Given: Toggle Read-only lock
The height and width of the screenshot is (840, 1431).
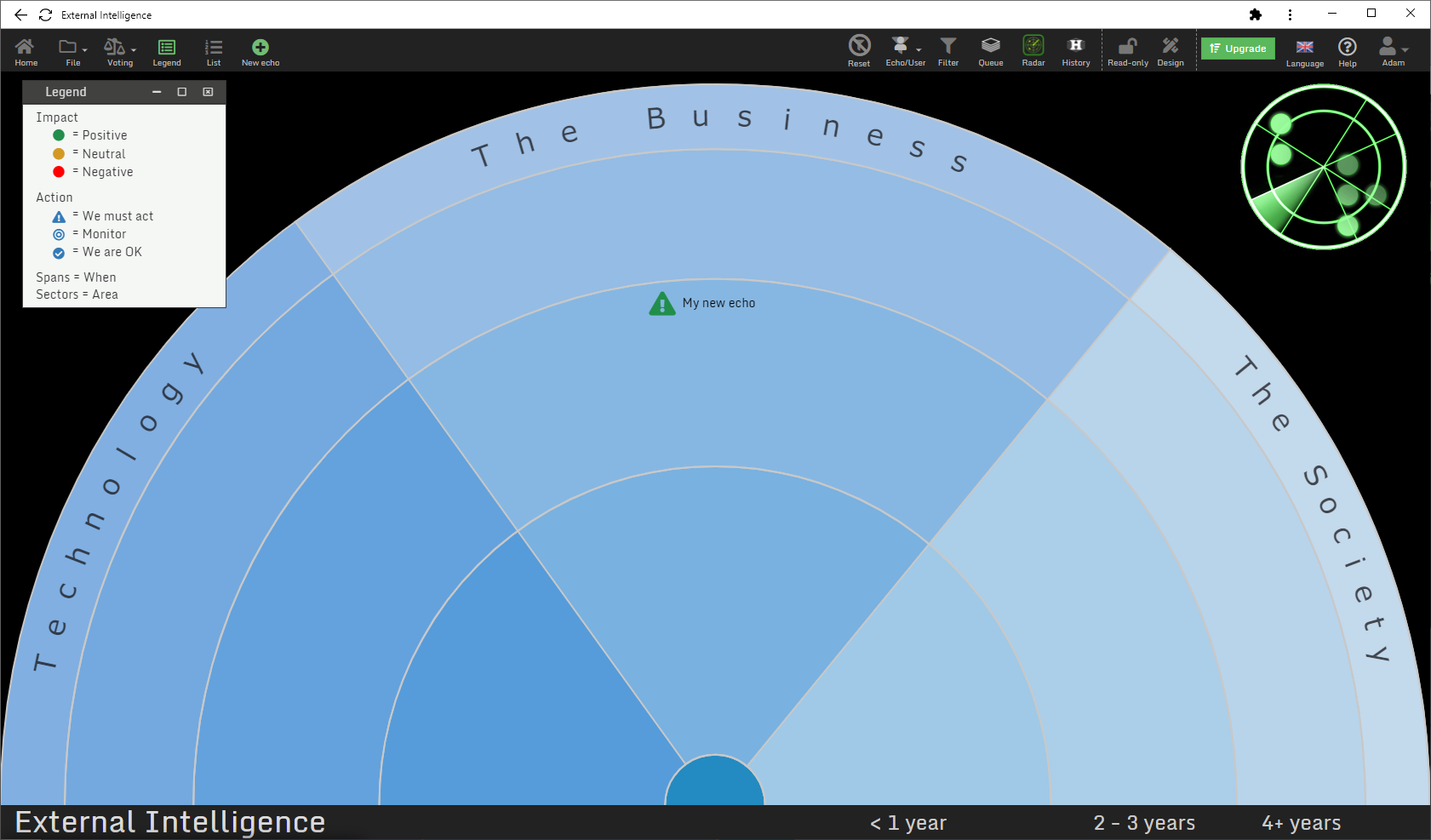Looking at the screenshot, I should point(1128,51).
